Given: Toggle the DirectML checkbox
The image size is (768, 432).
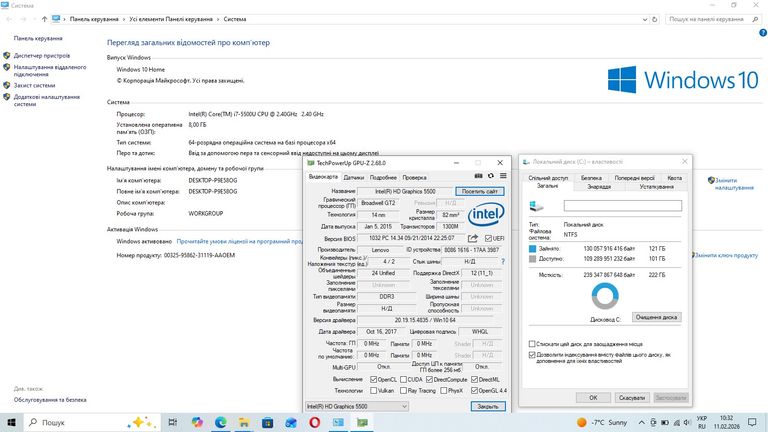Looking at the screenshot, I should [x=474, y=380].
